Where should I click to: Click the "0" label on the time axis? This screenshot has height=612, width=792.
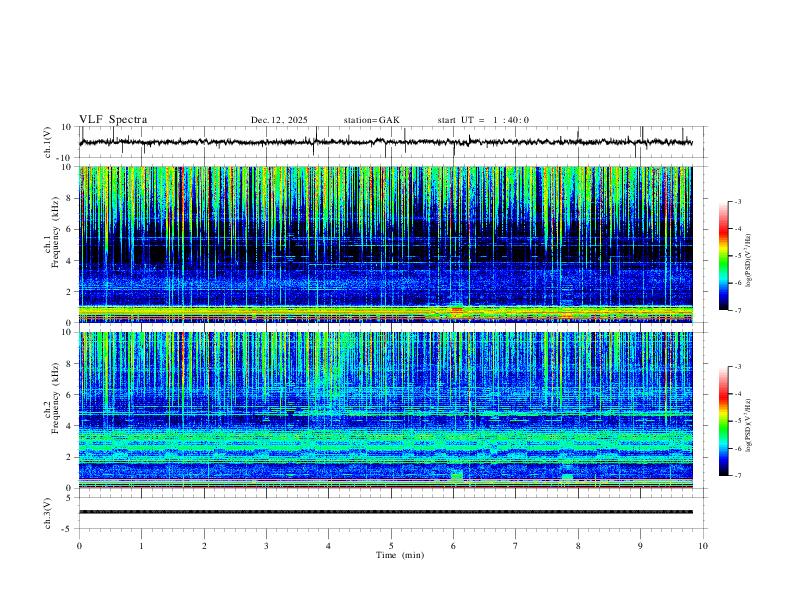79,546
